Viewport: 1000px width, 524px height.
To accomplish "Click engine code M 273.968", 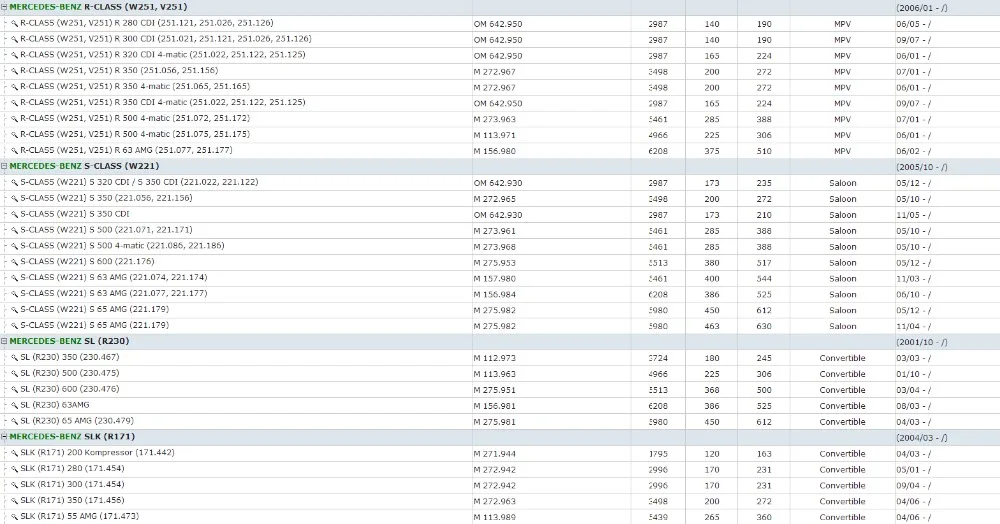I will pos(494,247).
